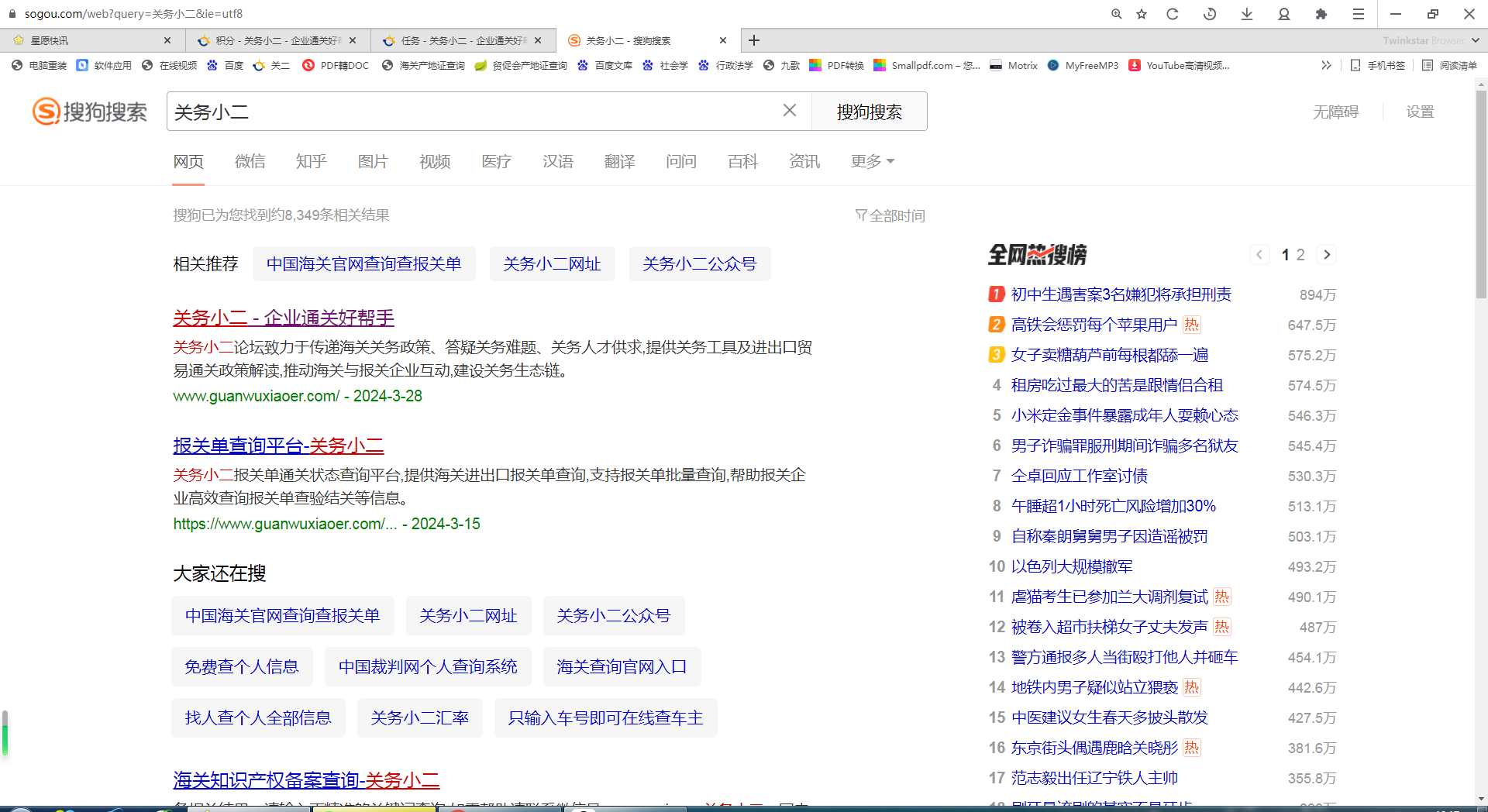
Task: Open the 软件应用 bookmark
Action: pyautogui.click(x=105, y=65)
